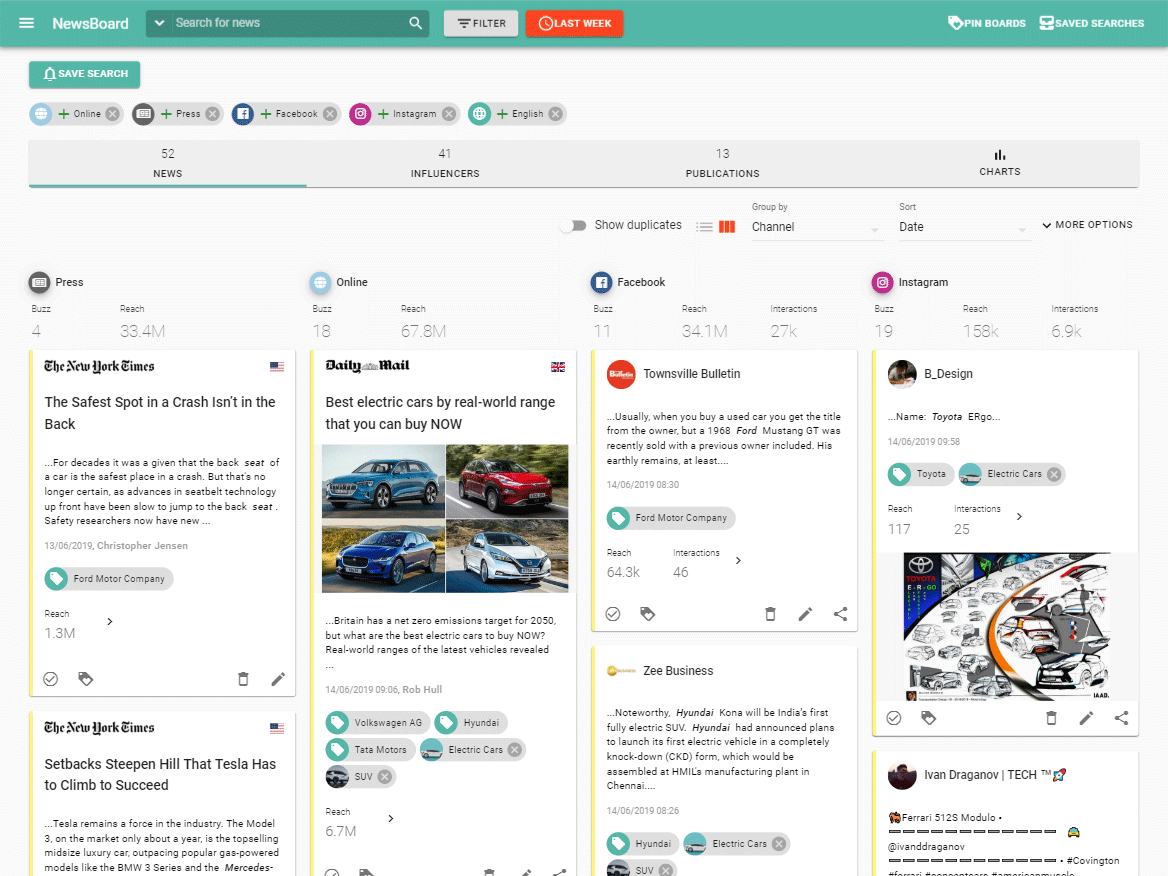Select the card view layout icon

coord(725,226)
